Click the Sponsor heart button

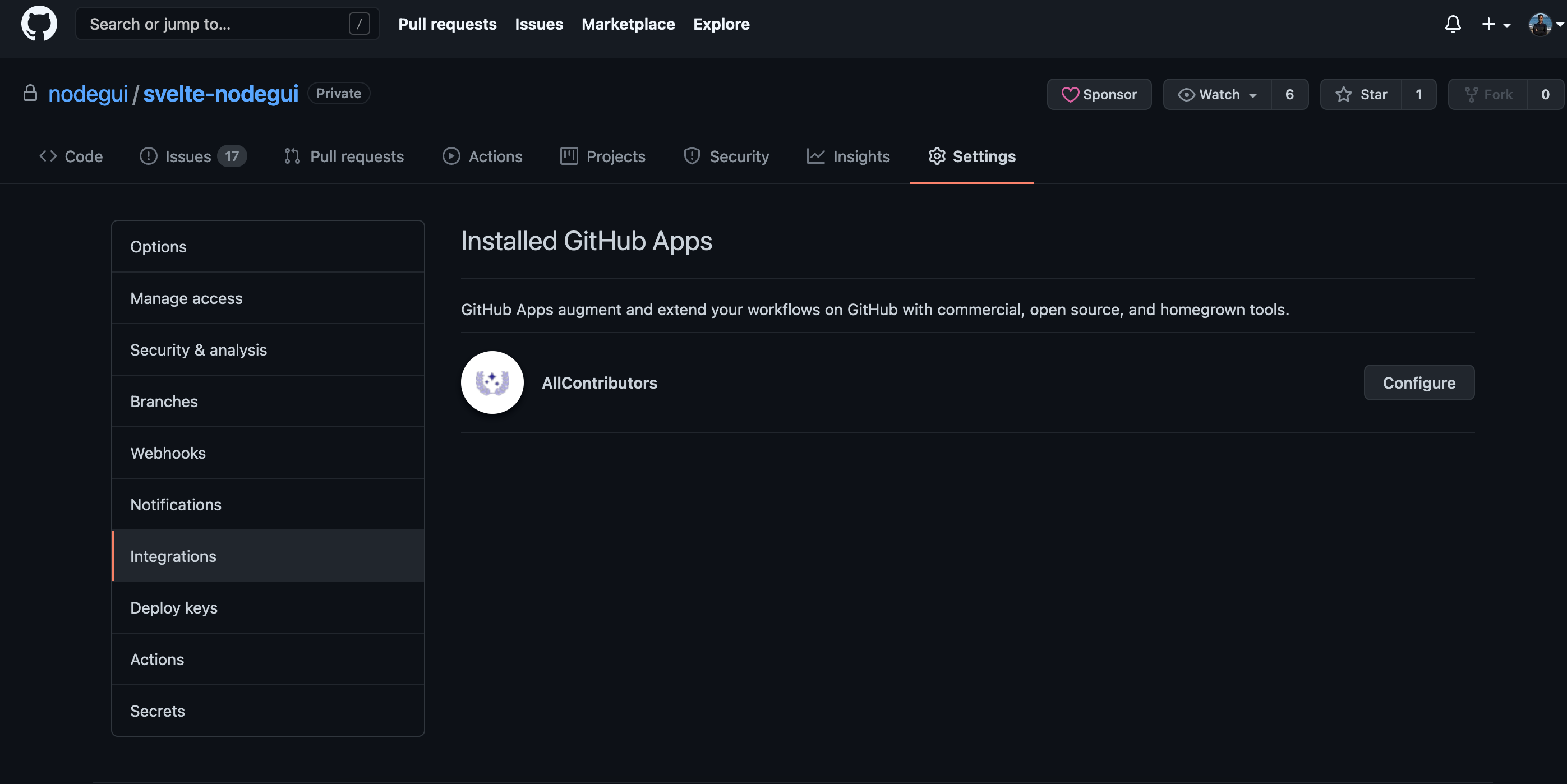[1099, 94]
